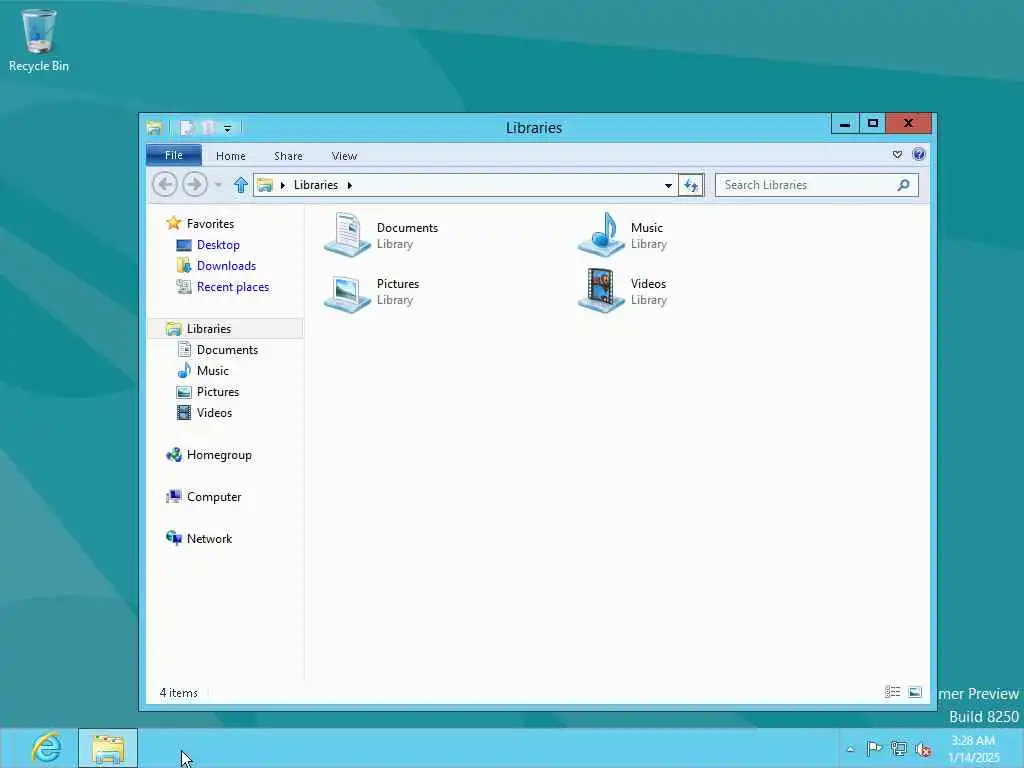The width and height of the screenshot is (1024, 768).
Task: Click the muted volume tray icon
Action: pyautogui.click(x=923, y=749)
